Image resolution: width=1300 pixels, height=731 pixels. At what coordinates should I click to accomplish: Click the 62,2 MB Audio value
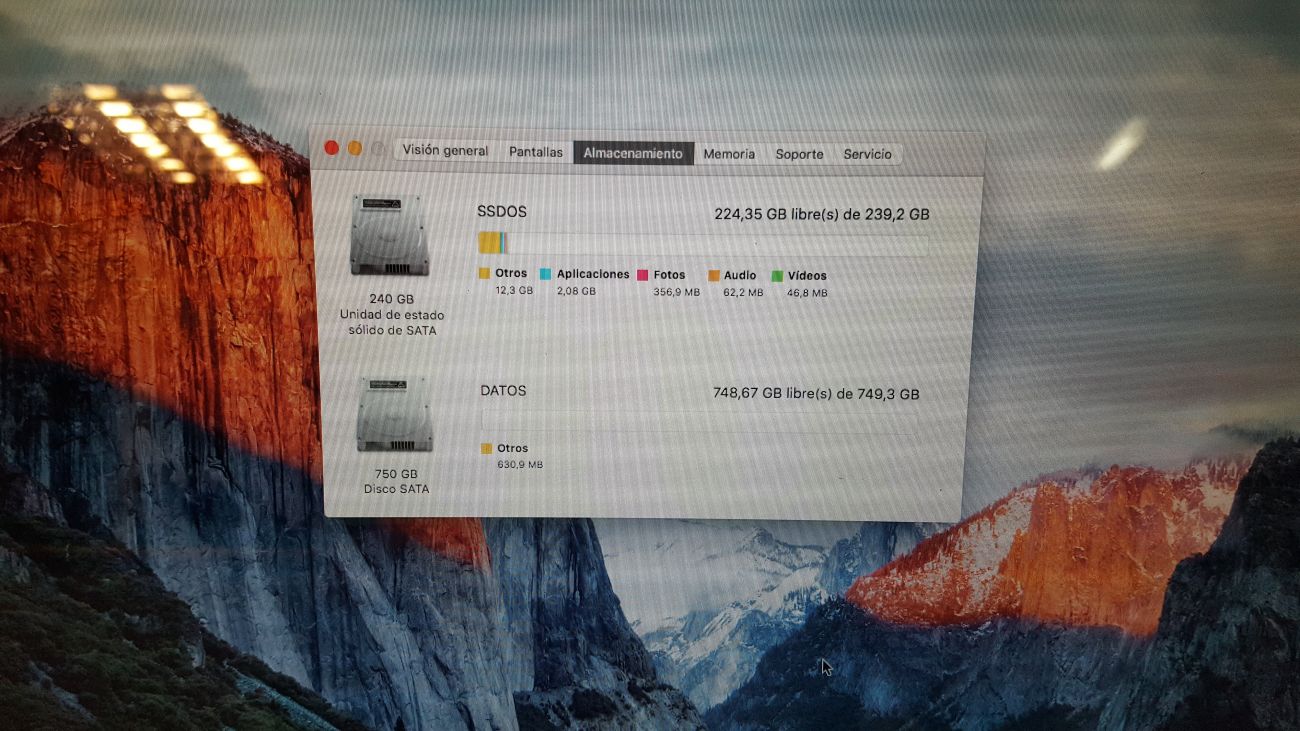743,293
